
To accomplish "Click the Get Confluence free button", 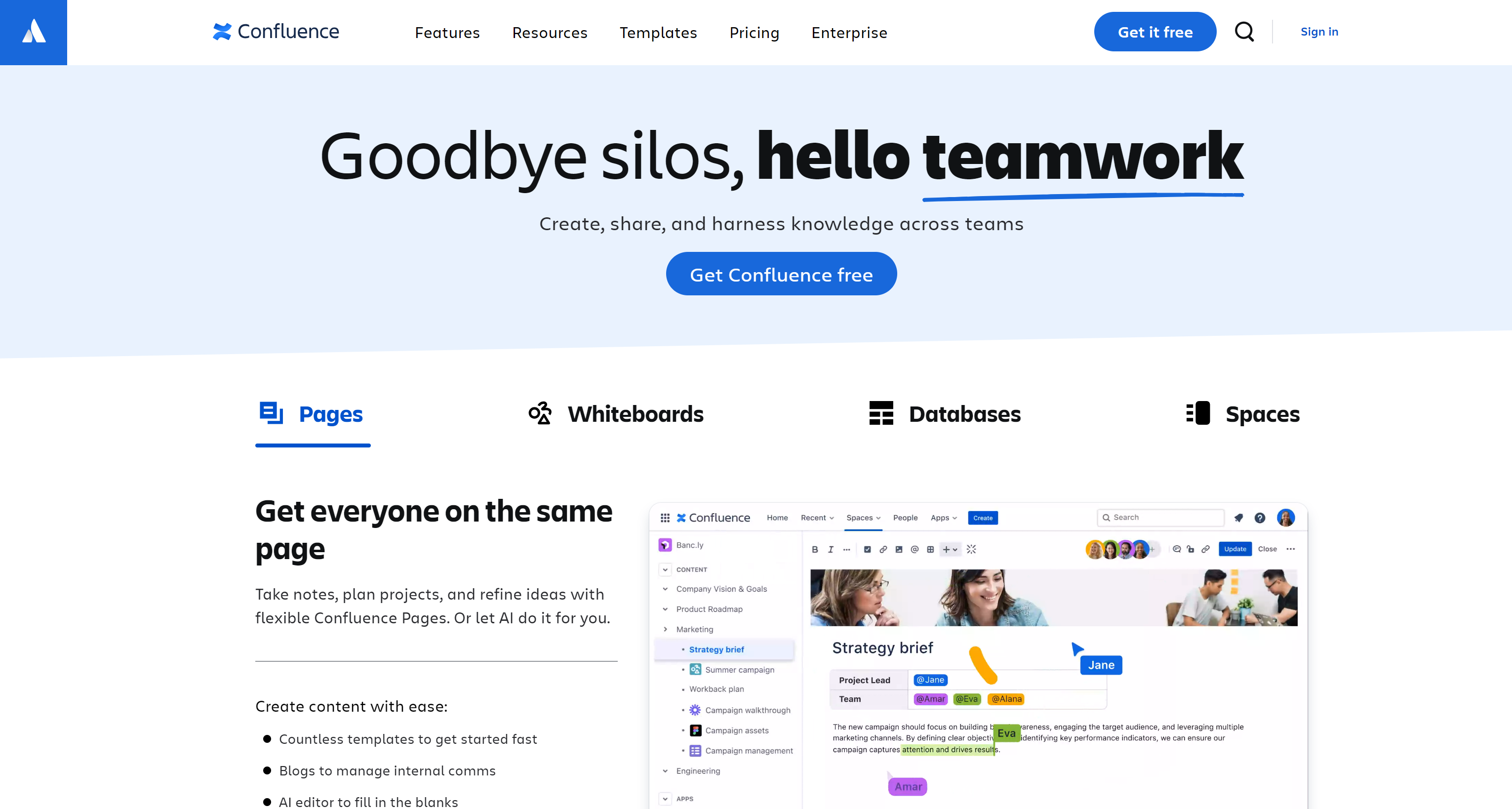I will [x=781, y=273].
